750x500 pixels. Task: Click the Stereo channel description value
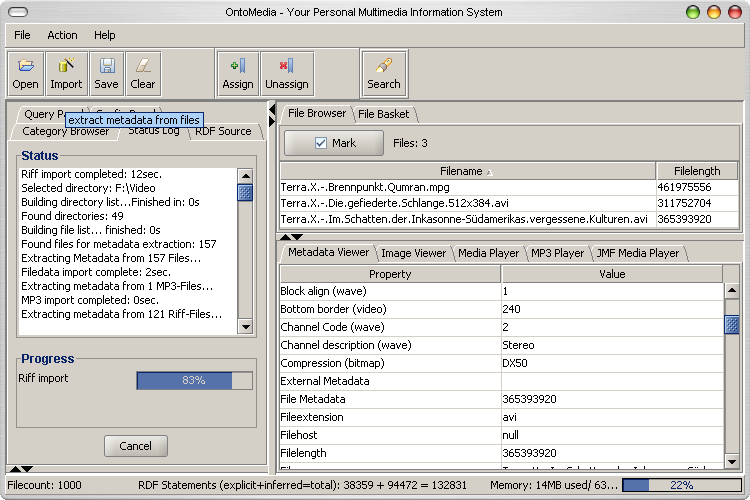518,345
